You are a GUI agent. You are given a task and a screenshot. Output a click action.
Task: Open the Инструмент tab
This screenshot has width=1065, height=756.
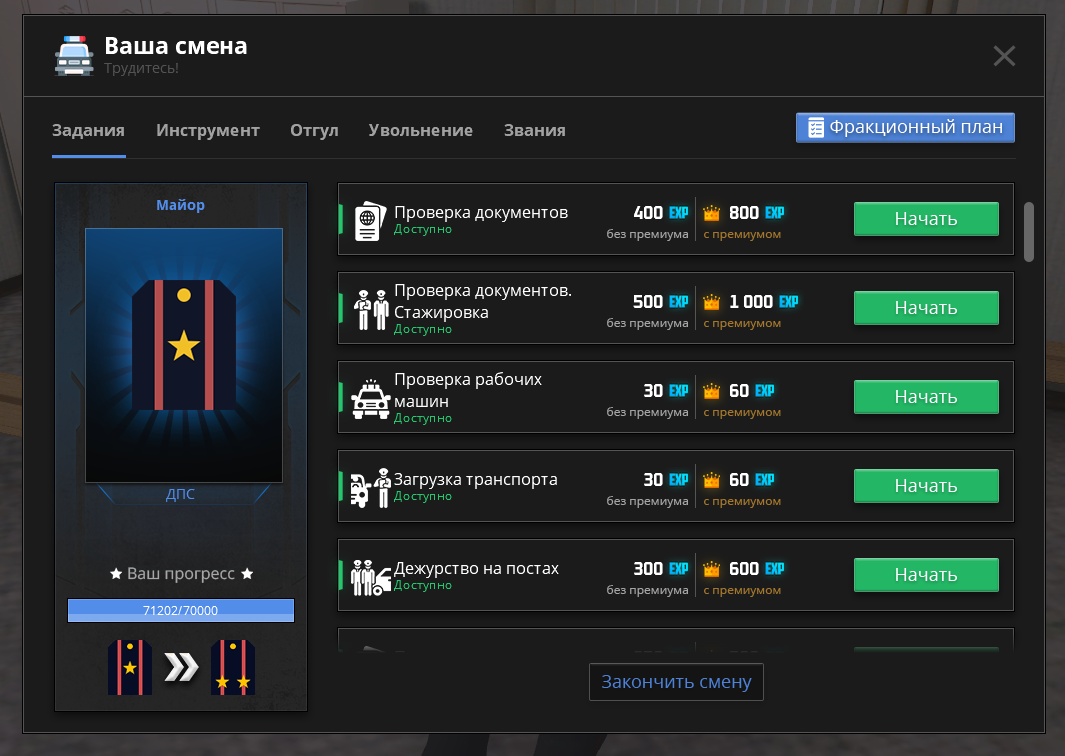coord(208,131)
